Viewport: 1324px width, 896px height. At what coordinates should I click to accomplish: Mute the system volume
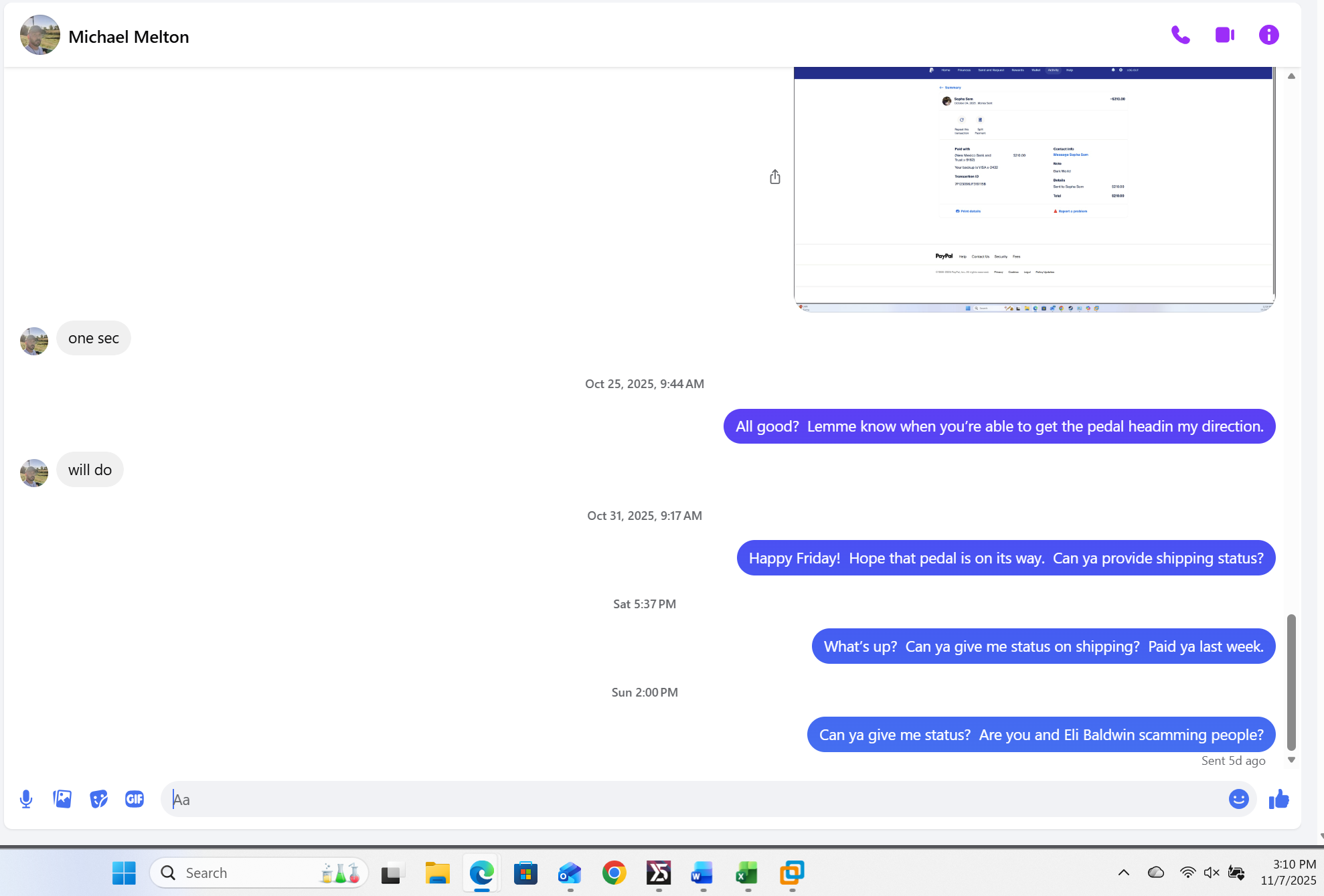click(1212, 873)
